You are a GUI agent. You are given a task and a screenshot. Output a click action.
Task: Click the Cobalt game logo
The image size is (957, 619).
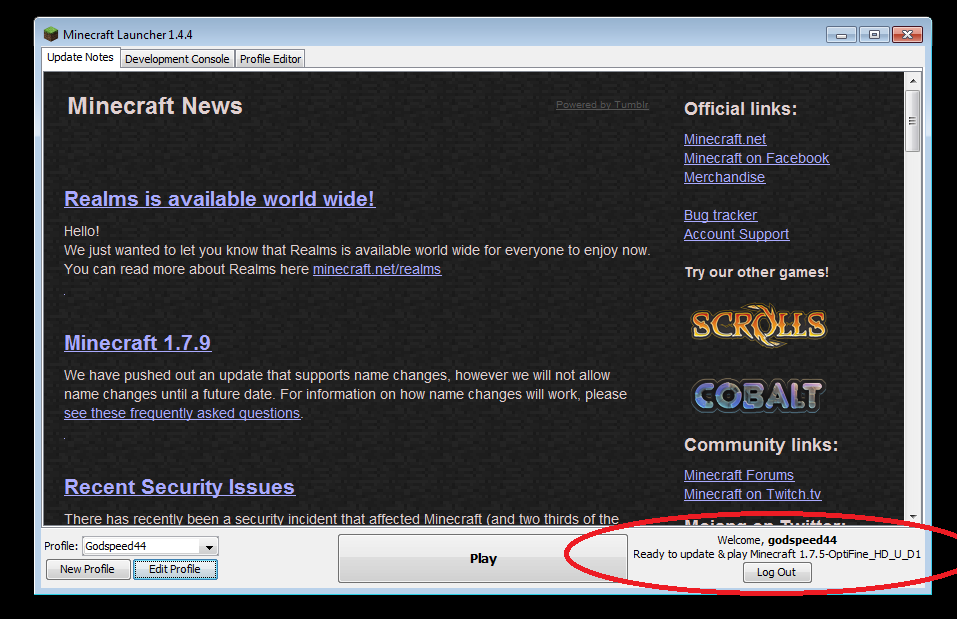point(759,396)
